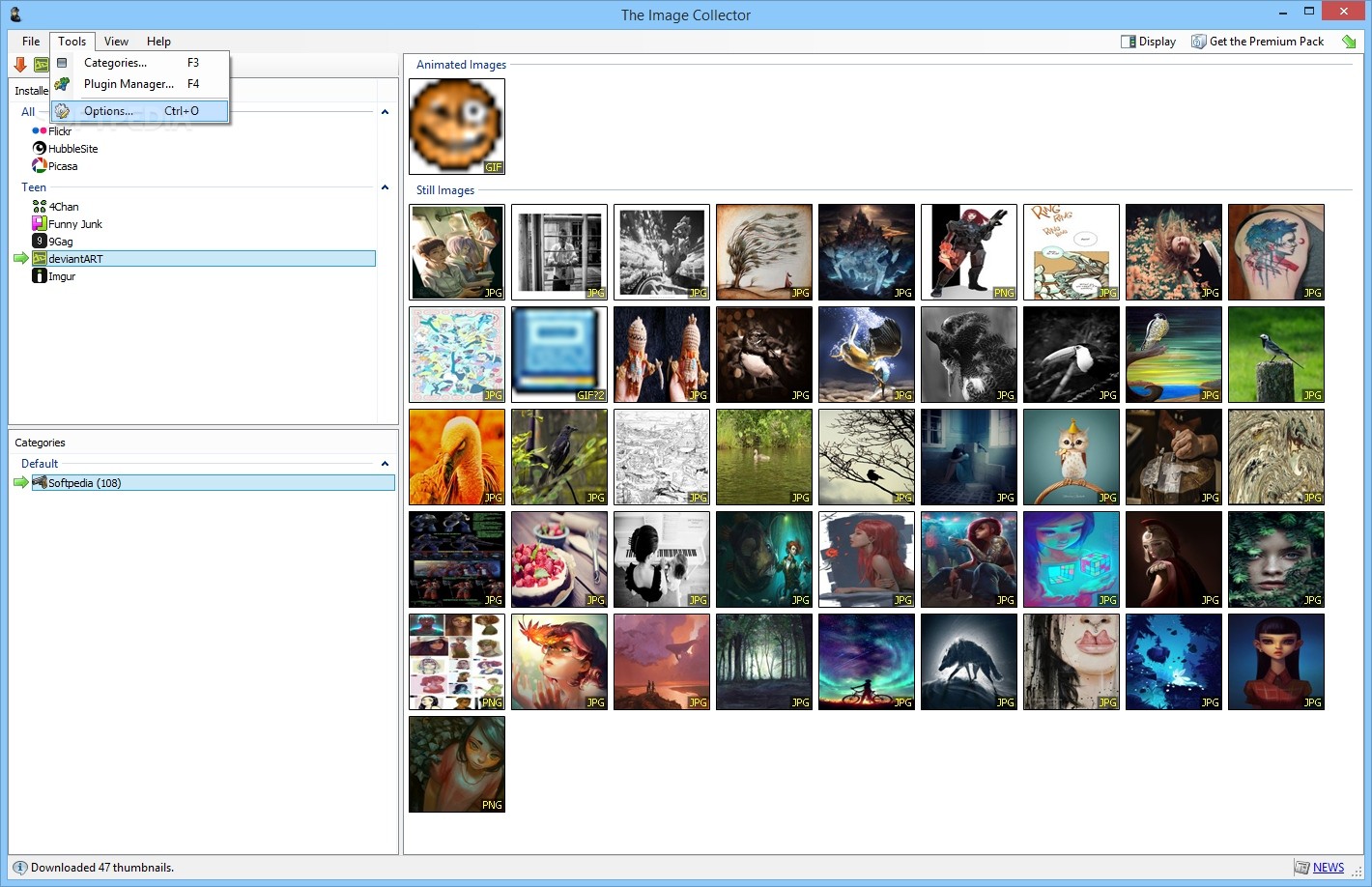The image size is (1372, 887).
Task: Click the Options gear icon in the Tools menu
Action: [62, 111]
